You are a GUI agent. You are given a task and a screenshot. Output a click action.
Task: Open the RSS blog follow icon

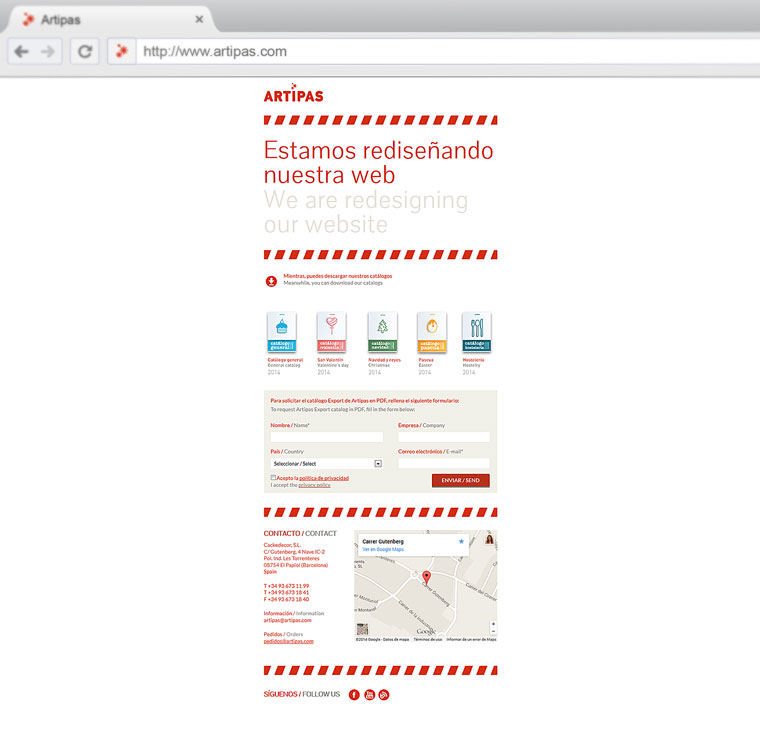(x=384, y=695)
